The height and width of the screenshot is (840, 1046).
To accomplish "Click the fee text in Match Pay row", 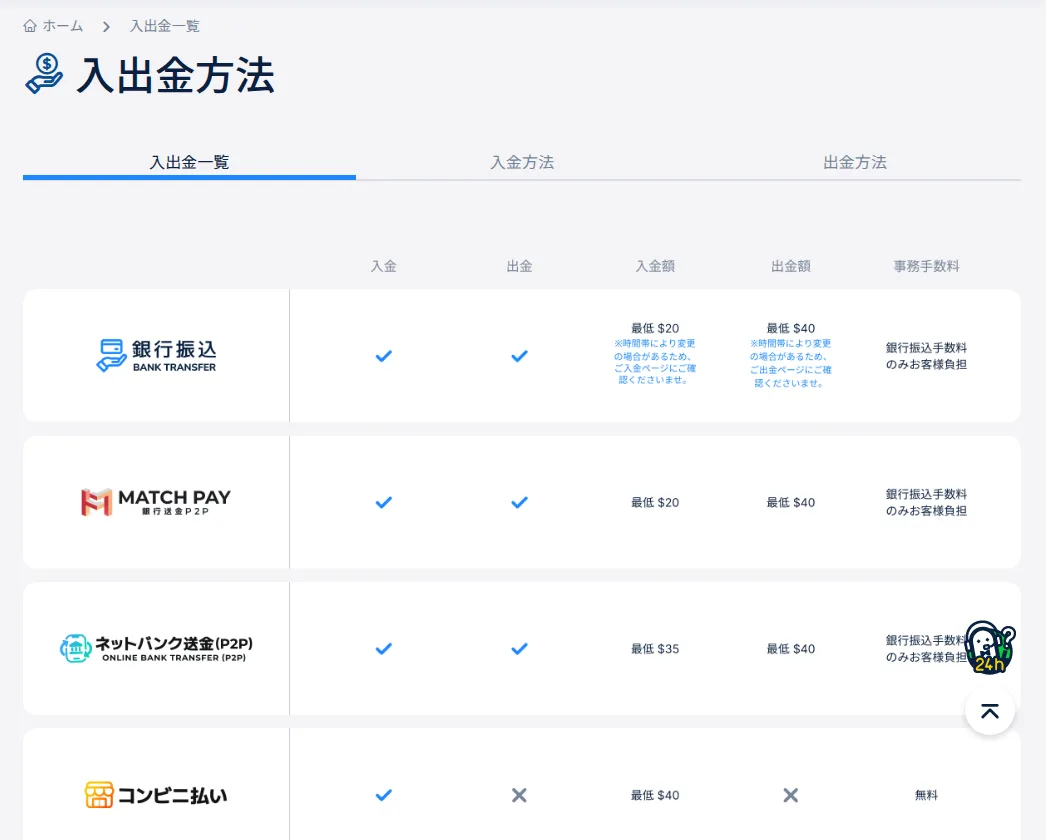I will click(927, 502).
